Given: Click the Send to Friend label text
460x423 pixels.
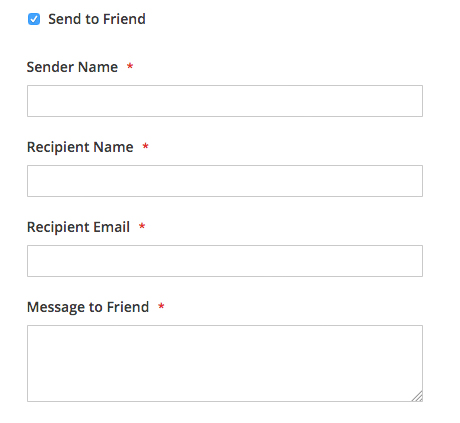Looking at the screenshot, I should pyautogui.click(x=97, y=19).
